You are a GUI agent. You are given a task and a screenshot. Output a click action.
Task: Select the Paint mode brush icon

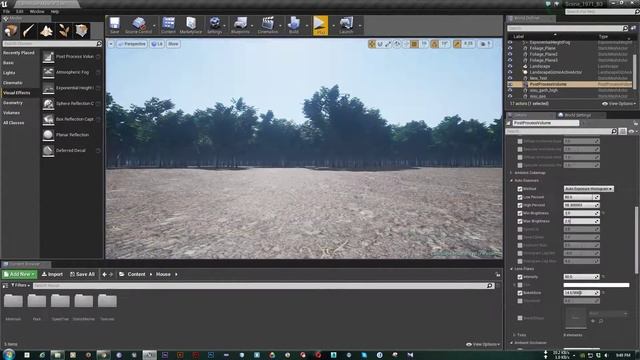point(29,31)
